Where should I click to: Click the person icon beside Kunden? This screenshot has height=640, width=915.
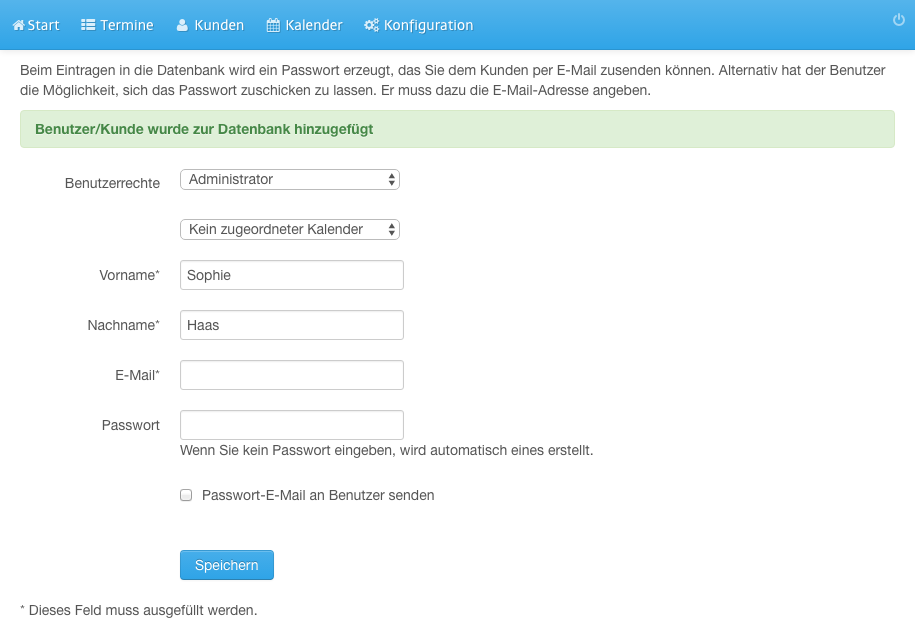182,25
